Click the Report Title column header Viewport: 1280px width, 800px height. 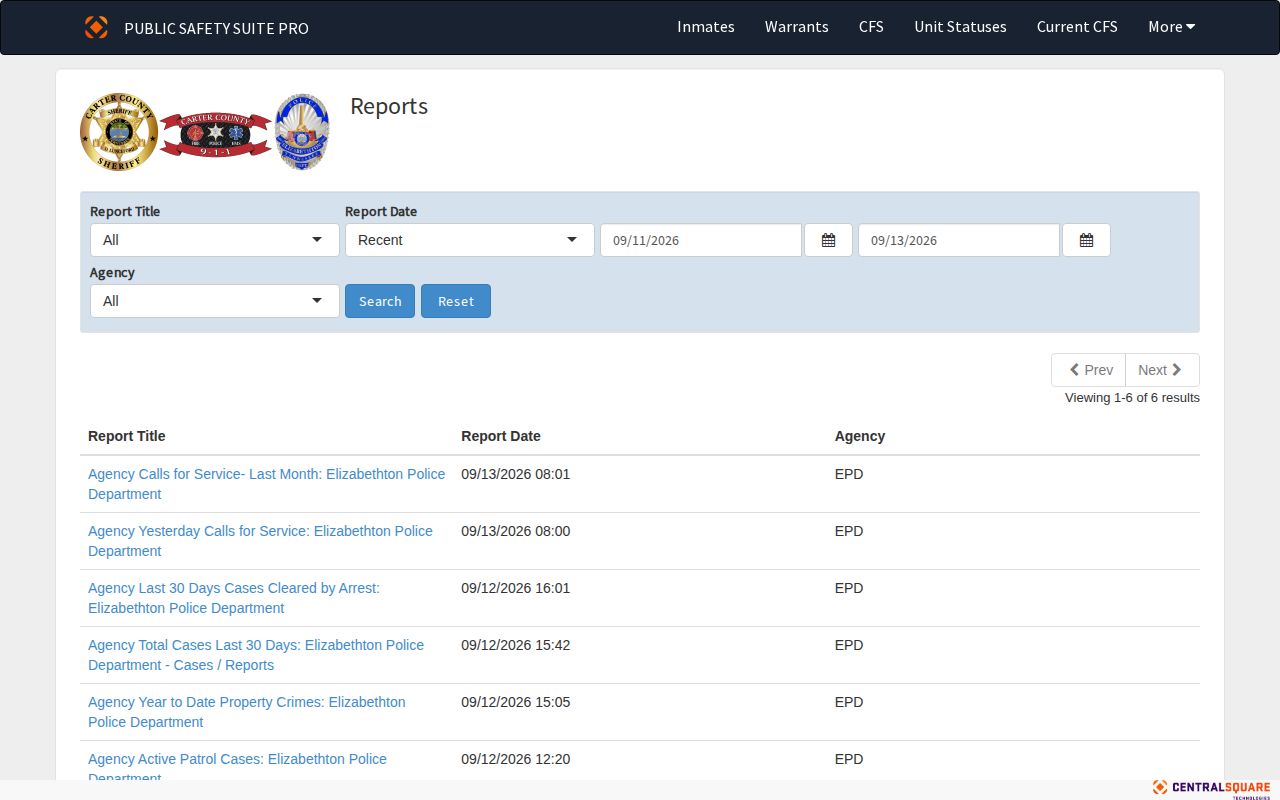[127, 436]
